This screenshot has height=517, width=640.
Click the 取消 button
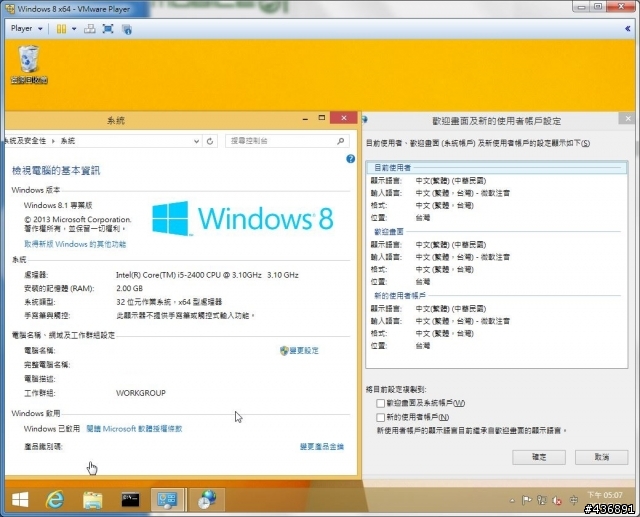(x=601, y=457)
